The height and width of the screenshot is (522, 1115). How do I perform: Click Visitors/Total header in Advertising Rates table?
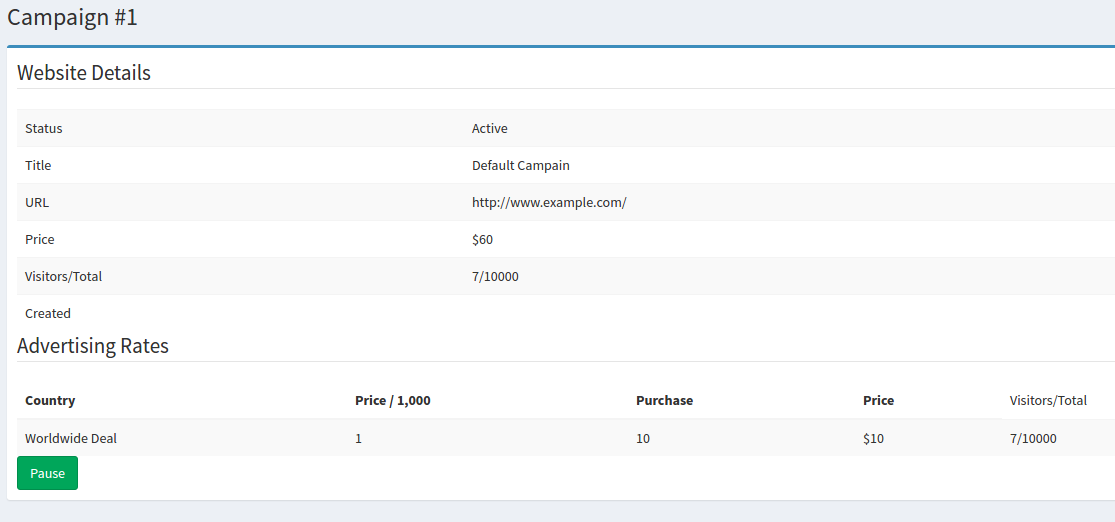(x=1048, y=400)
